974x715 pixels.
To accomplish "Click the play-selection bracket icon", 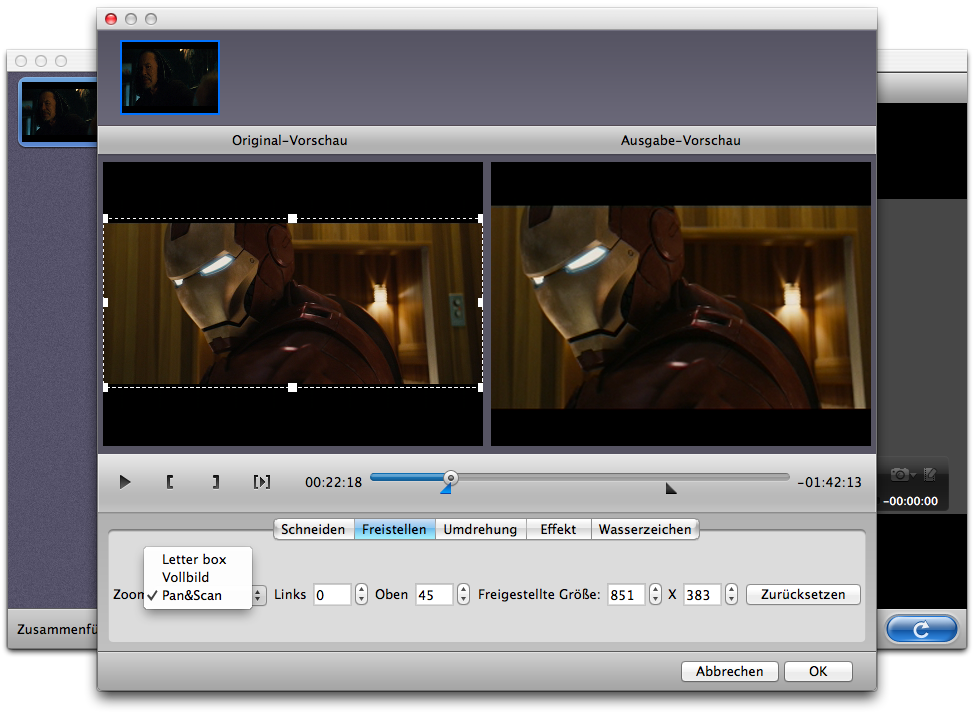I will point(261,482).
